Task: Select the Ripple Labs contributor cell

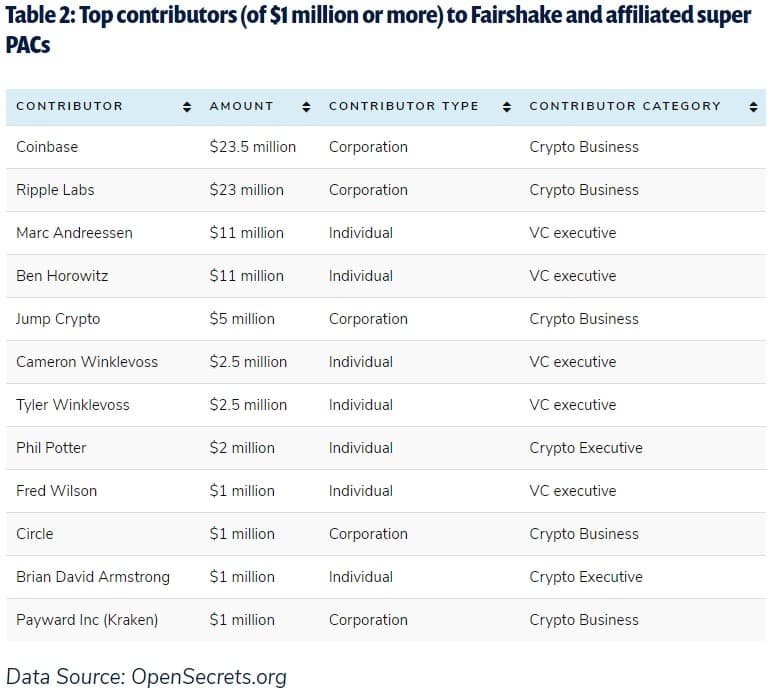Action: tap(55, 190)
